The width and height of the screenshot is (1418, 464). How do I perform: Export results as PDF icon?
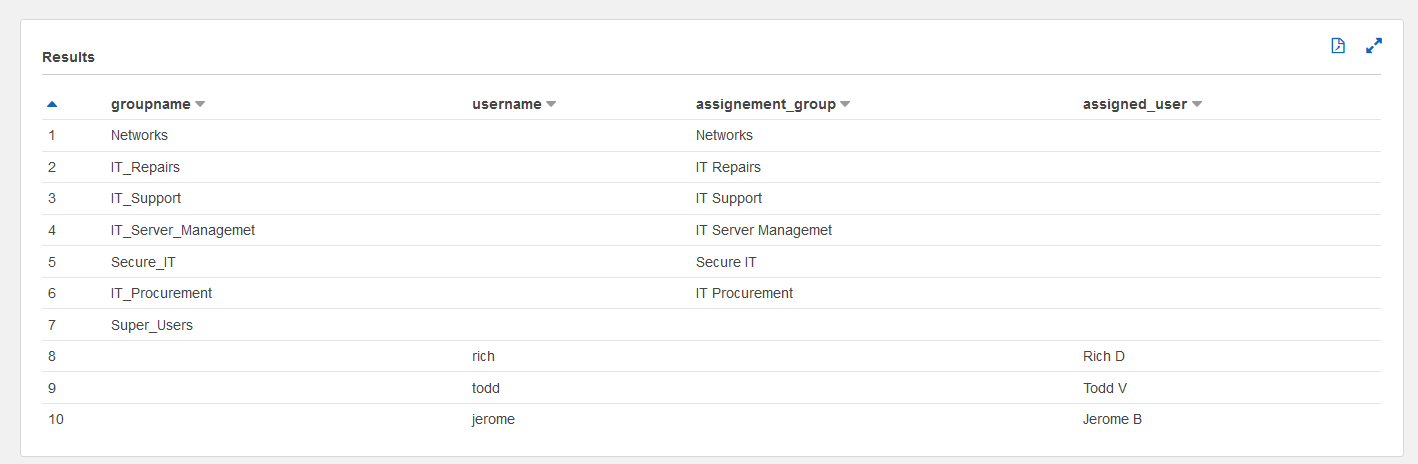tap(1338, 46)
